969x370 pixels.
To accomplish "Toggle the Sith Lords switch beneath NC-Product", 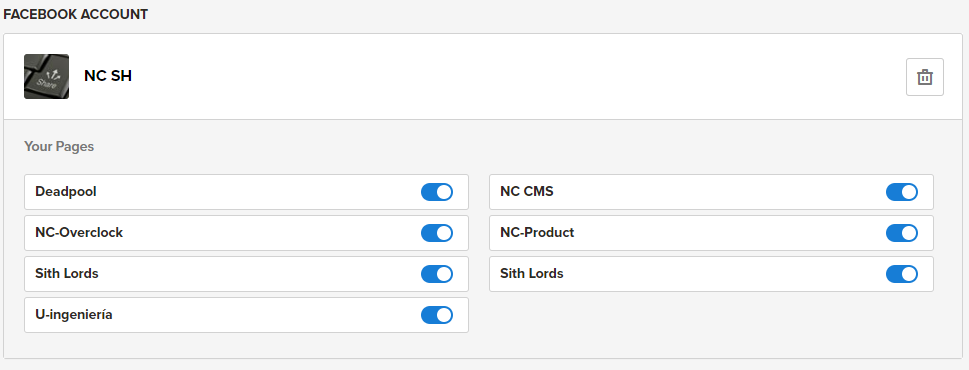I will 902,274.
